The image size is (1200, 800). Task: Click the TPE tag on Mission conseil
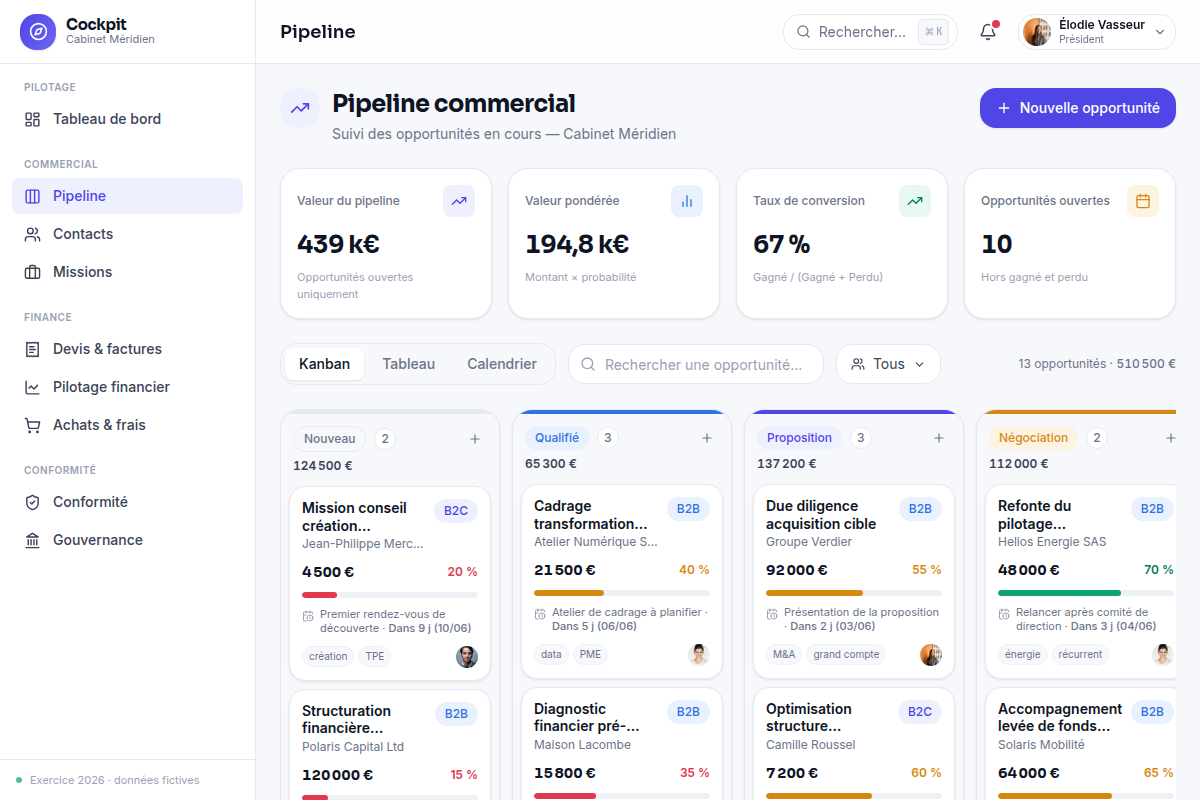[375, 657]
